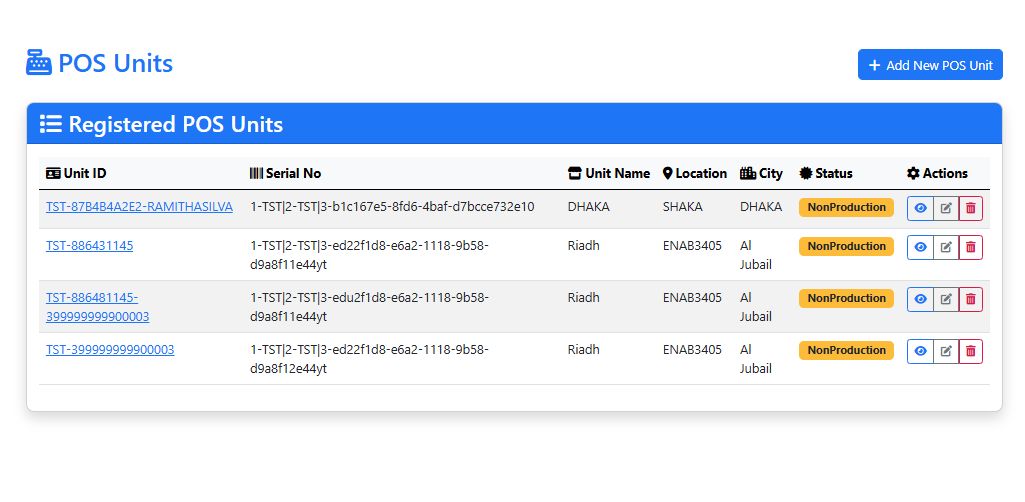Click NonProduction badge in the first row

[846, 208]
